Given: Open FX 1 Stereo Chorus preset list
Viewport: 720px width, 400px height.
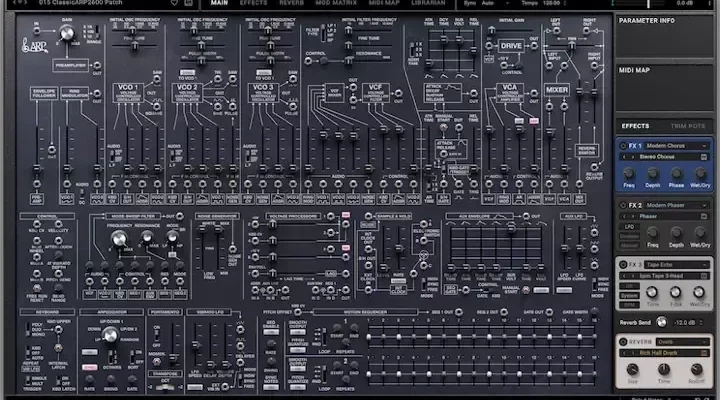Looking at the screenshot, I should pos(664,157).
